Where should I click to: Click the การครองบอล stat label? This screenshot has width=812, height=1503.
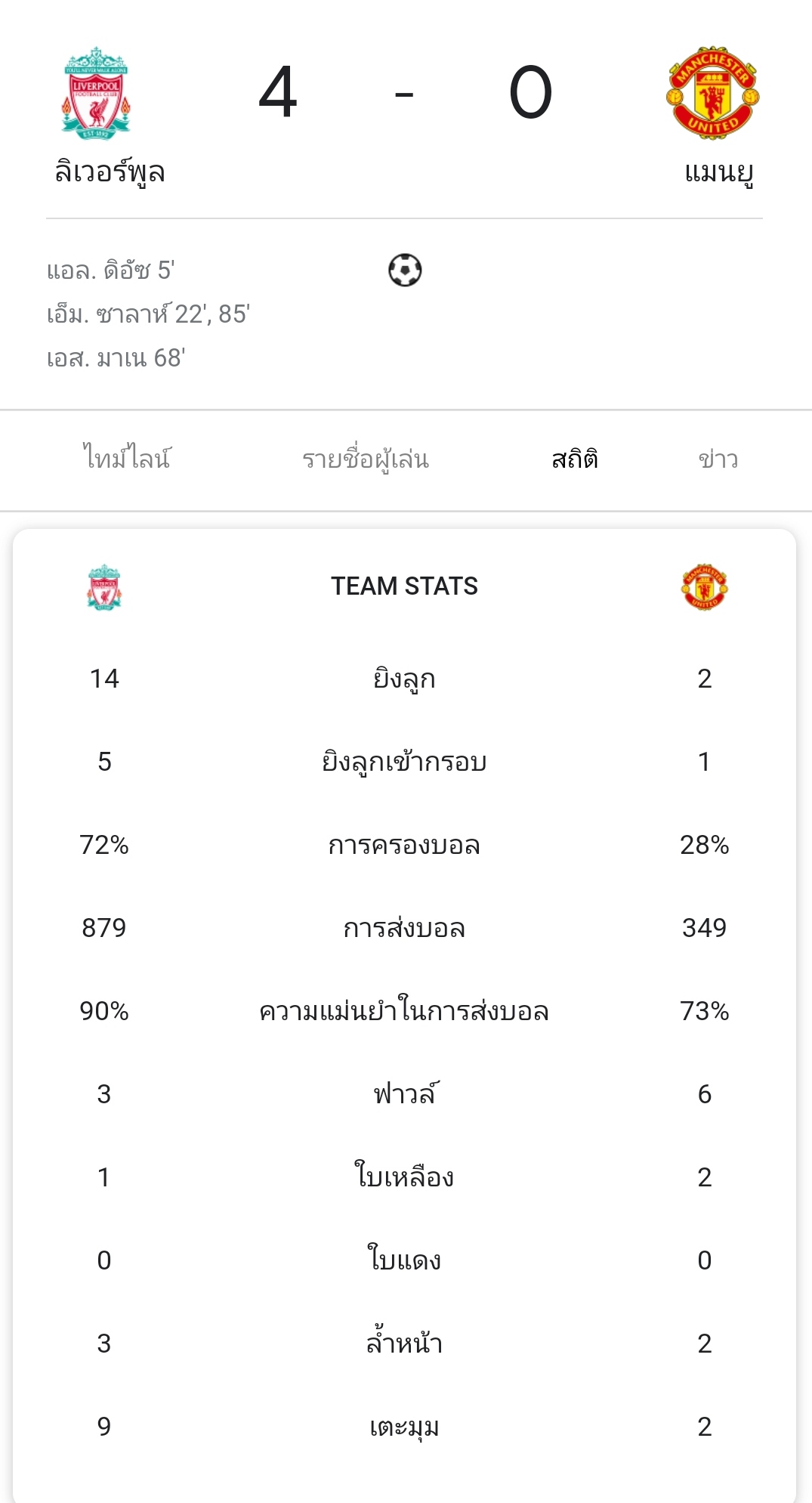[x=404, y=845]
